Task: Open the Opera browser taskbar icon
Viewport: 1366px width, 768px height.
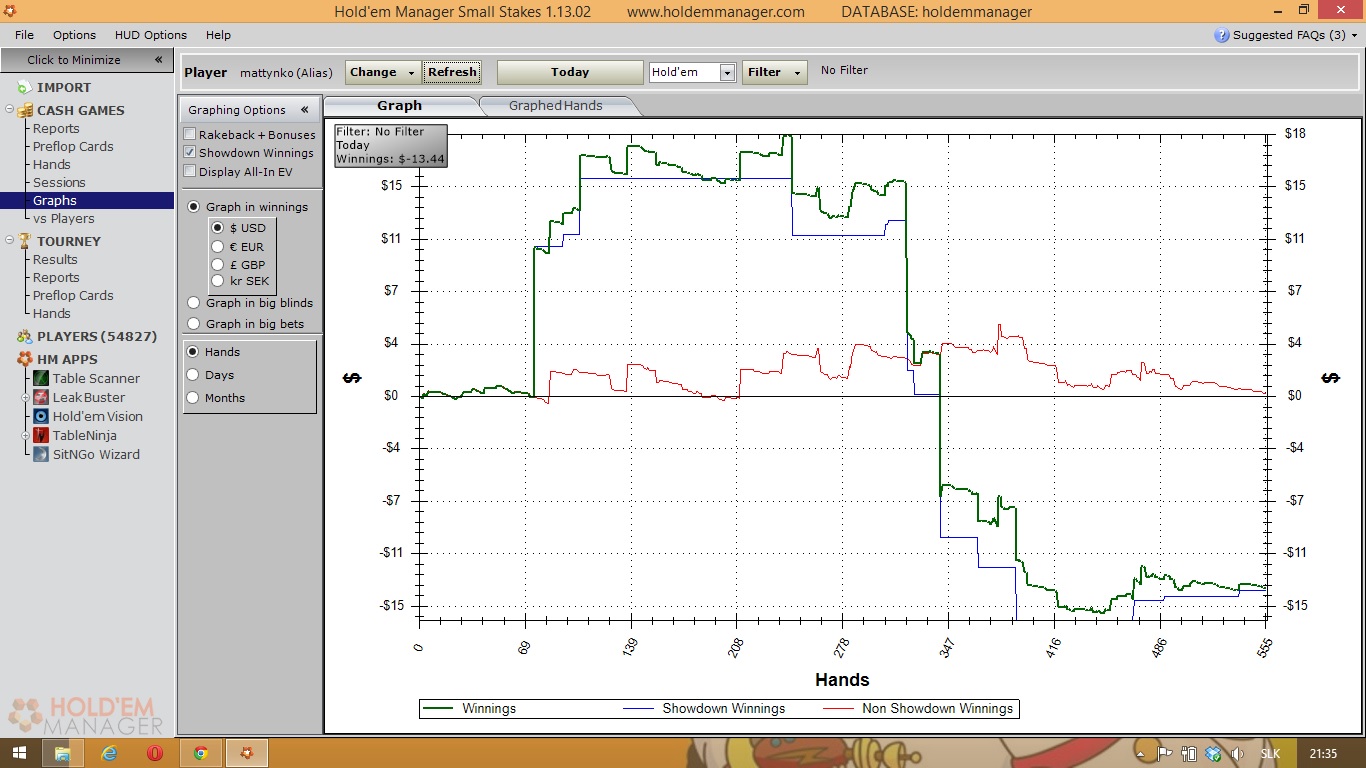Action: pos(155,753)
